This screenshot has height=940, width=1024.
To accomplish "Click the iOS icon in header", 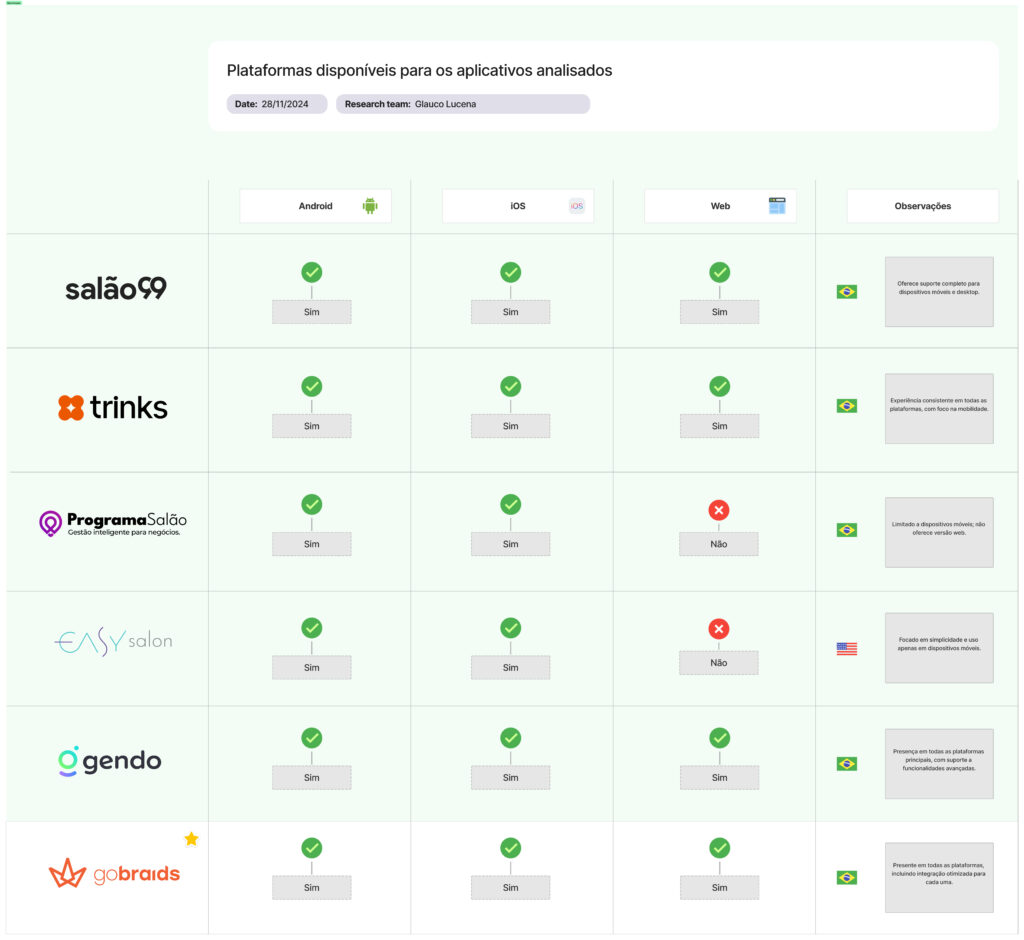I will [x=577, y=206].
